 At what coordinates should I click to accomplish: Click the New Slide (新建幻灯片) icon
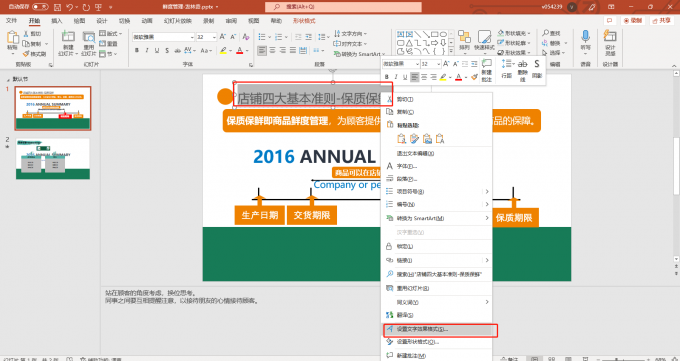coord(68,38)
